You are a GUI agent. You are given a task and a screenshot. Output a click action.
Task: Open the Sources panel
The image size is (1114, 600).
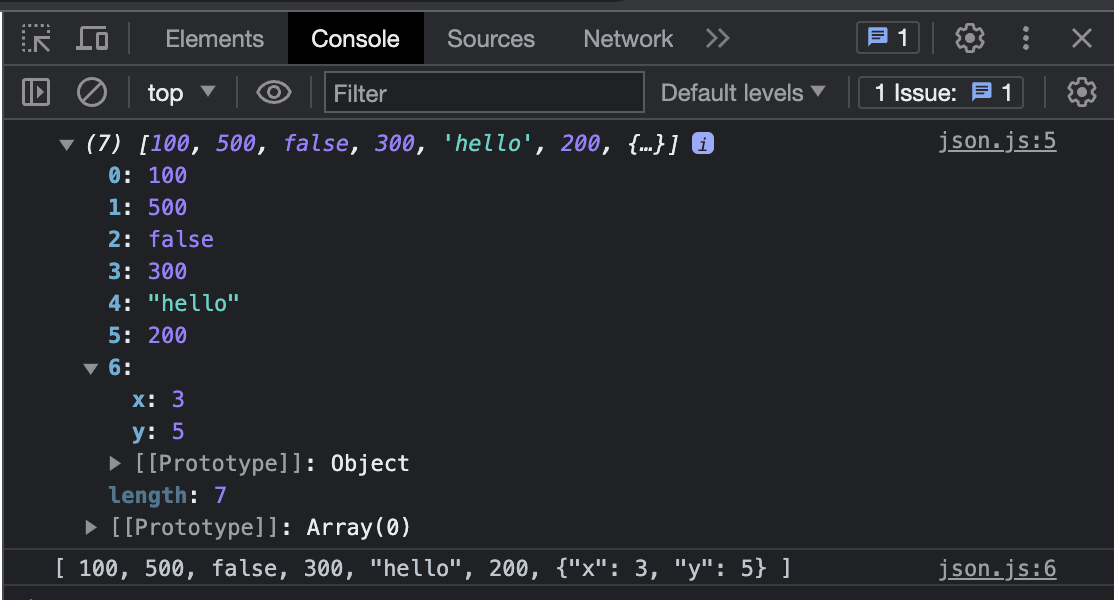click(x=490, y=38)
